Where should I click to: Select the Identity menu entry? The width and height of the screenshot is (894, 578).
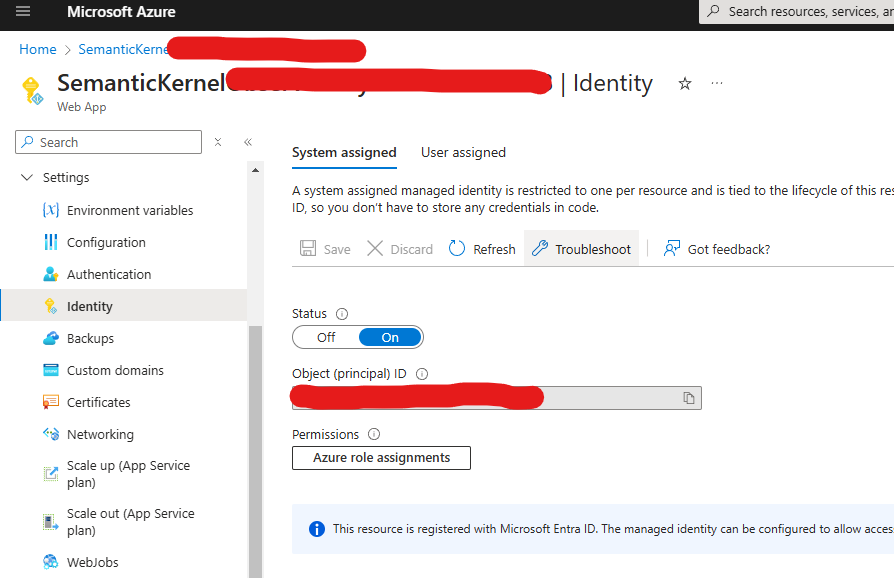(124, 306)
